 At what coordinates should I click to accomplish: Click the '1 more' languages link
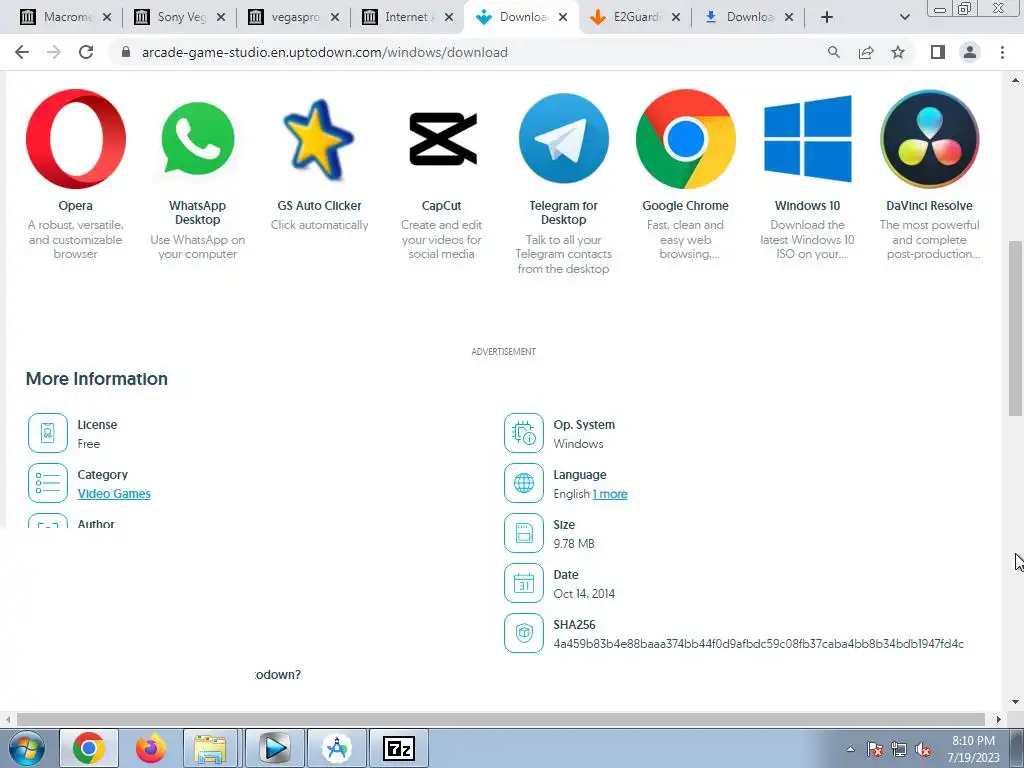point(610,494)
